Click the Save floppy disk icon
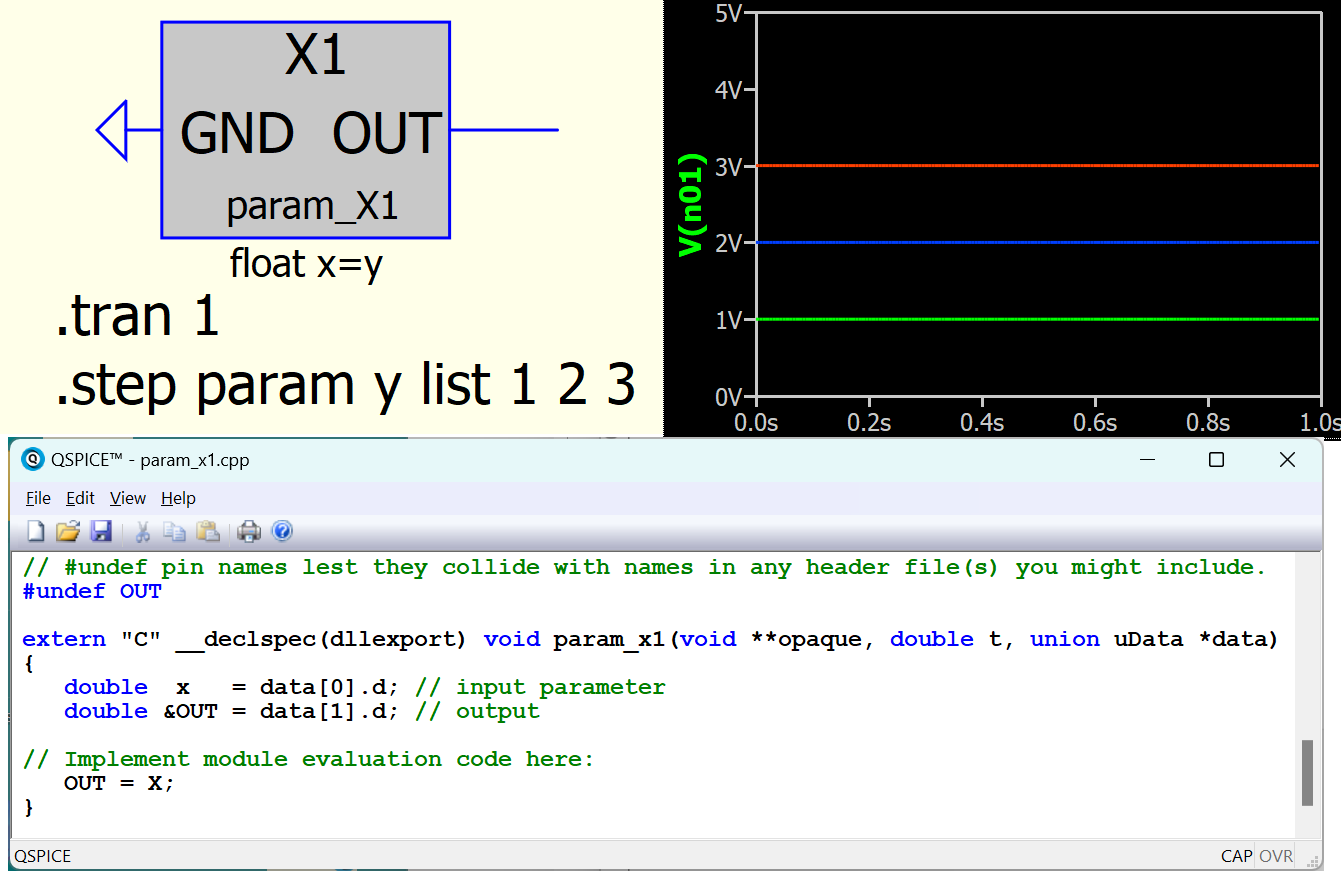1341x872 pixels. [101, 531]
